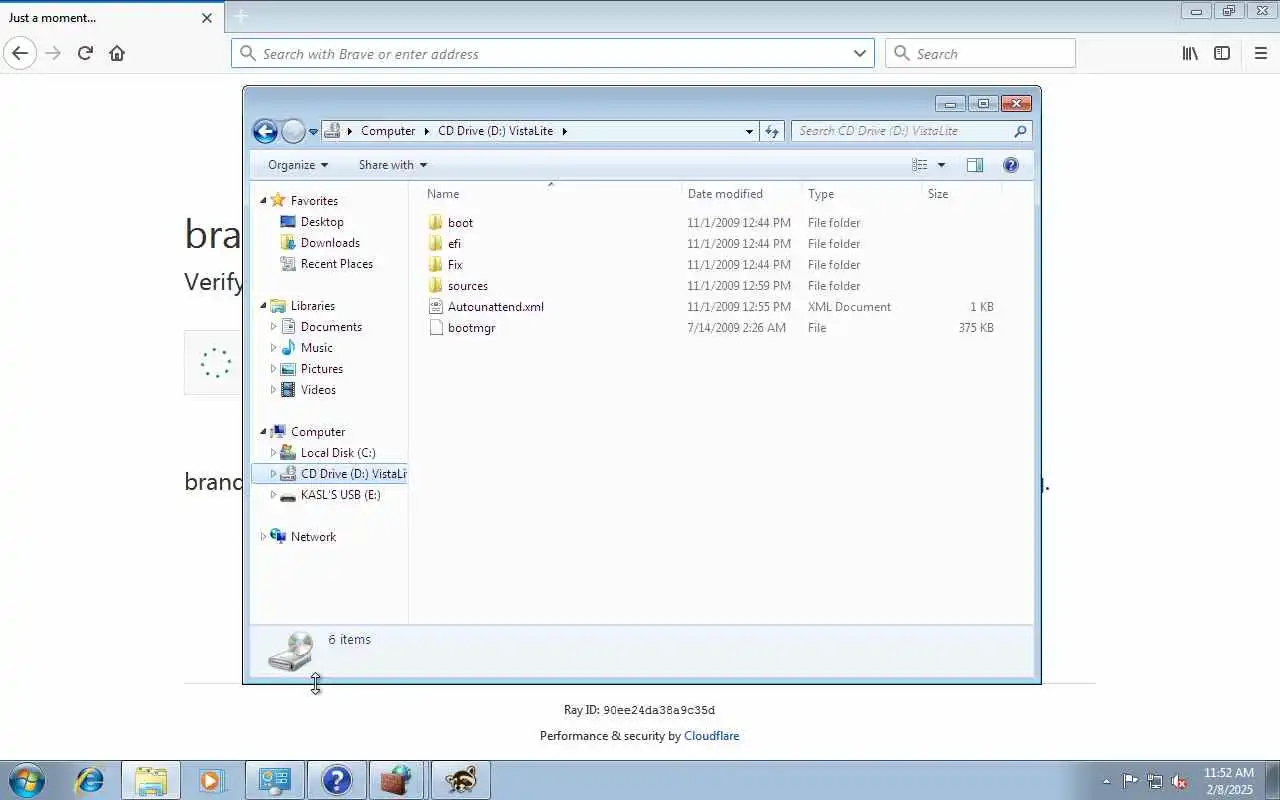This screenshot has width=1280, height=800.
Task: Expand the Videos library
Action: (x=273, y=390)
